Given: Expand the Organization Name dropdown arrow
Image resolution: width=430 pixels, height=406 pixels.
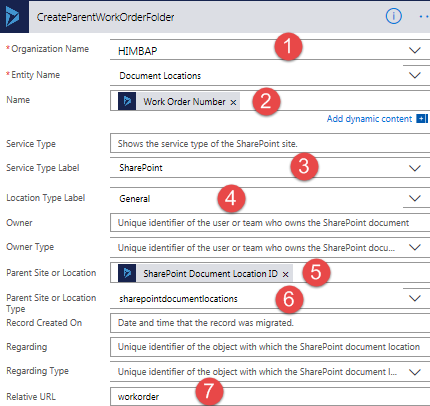Looking at the screenshot, I should click(415, 50).
